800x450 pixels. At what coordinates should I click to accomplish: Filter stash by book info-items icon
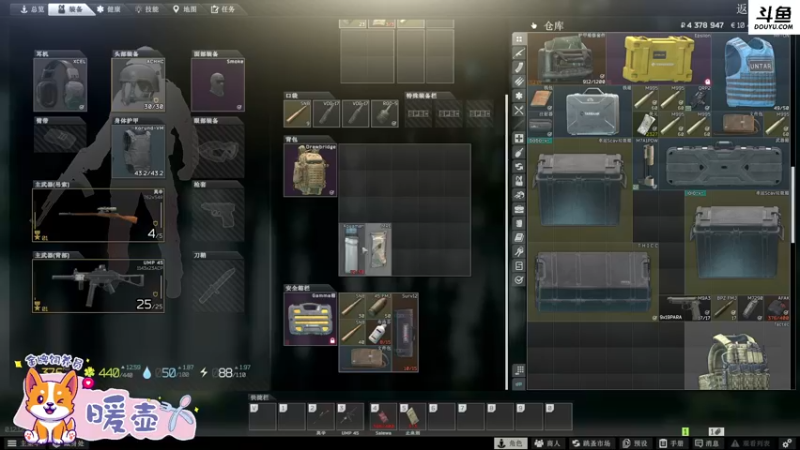click(x=519, y=237)
